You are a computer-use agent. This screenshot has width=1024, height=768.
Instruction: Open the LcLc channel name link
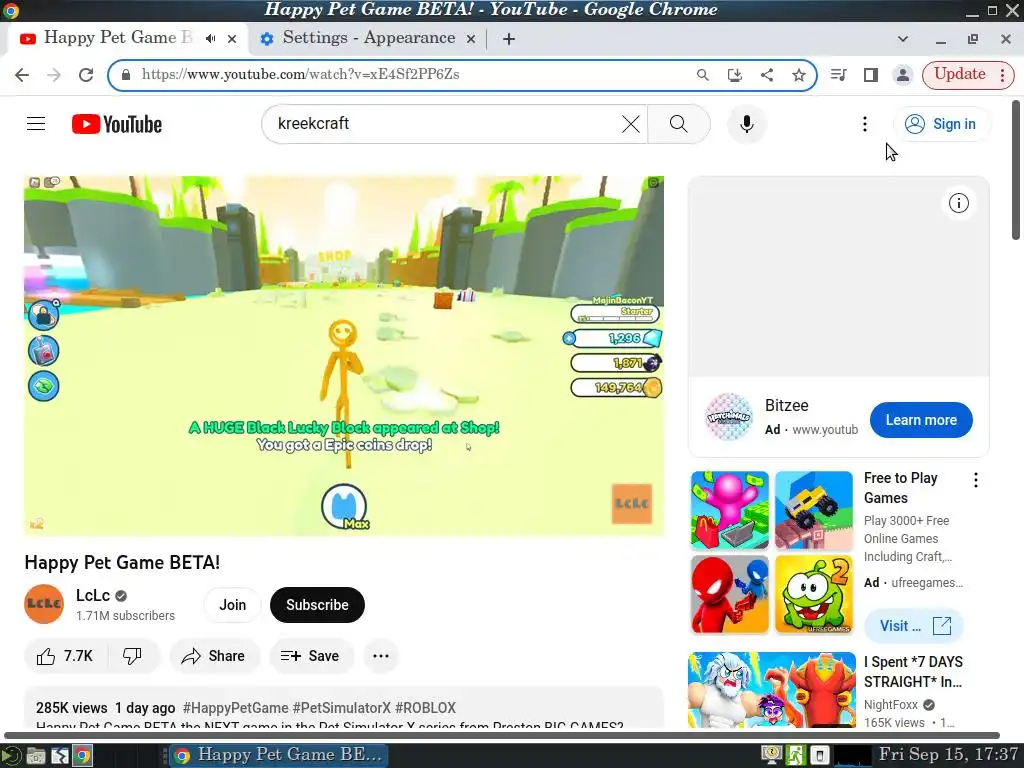pyautogui.click(x=93, y=595)
